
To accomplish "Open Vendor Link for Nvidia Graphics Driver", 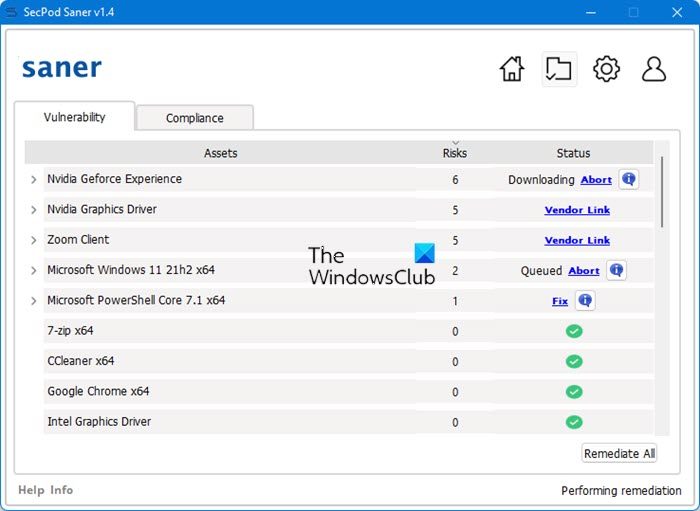I will (x=577, y=210).
